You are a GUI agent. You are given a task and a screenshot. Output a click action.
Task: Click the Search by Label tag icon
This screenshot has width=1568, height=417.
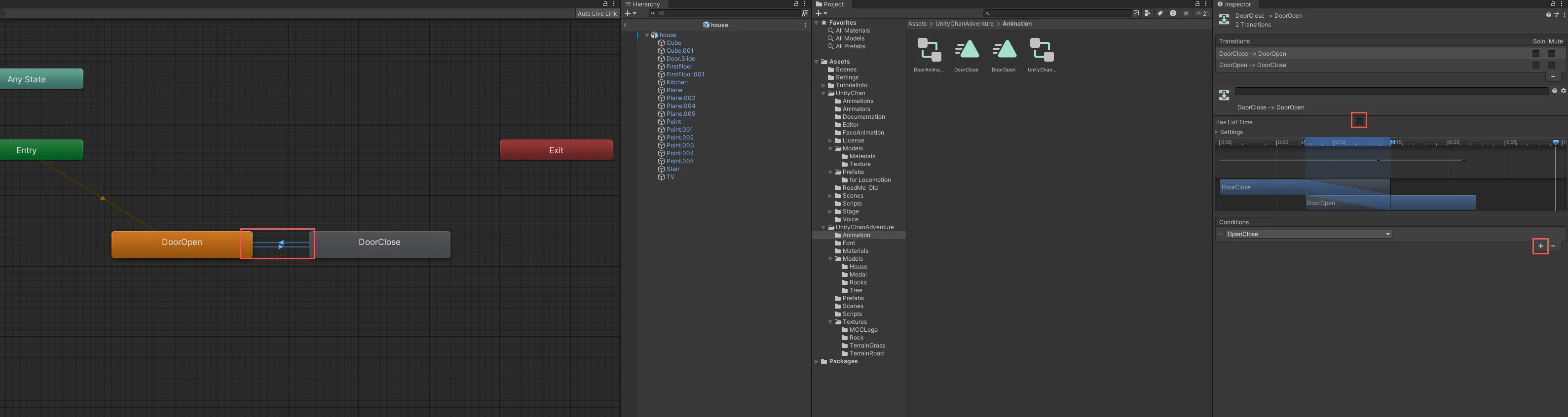click(1160, 13)
